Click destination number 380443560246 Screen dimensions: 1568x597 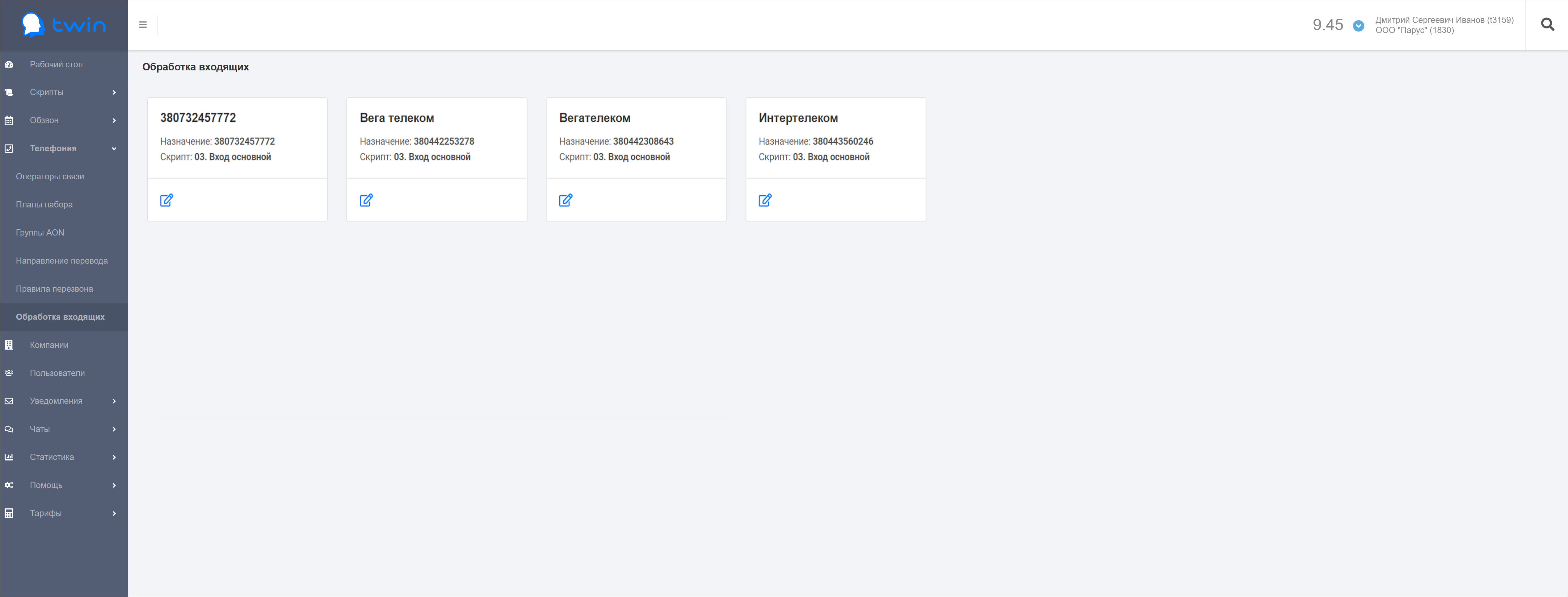843,142
